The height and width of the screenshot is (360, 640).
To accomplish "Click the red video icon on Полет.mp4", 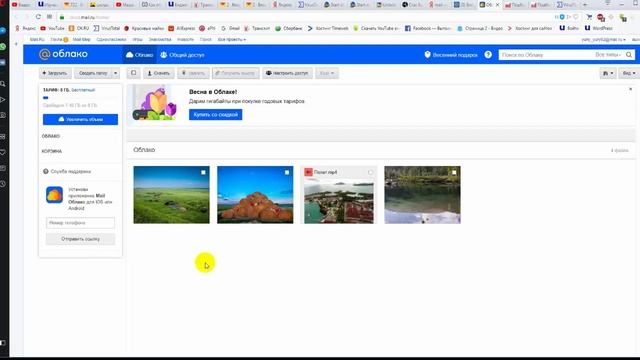I will (x=308, y=172).
